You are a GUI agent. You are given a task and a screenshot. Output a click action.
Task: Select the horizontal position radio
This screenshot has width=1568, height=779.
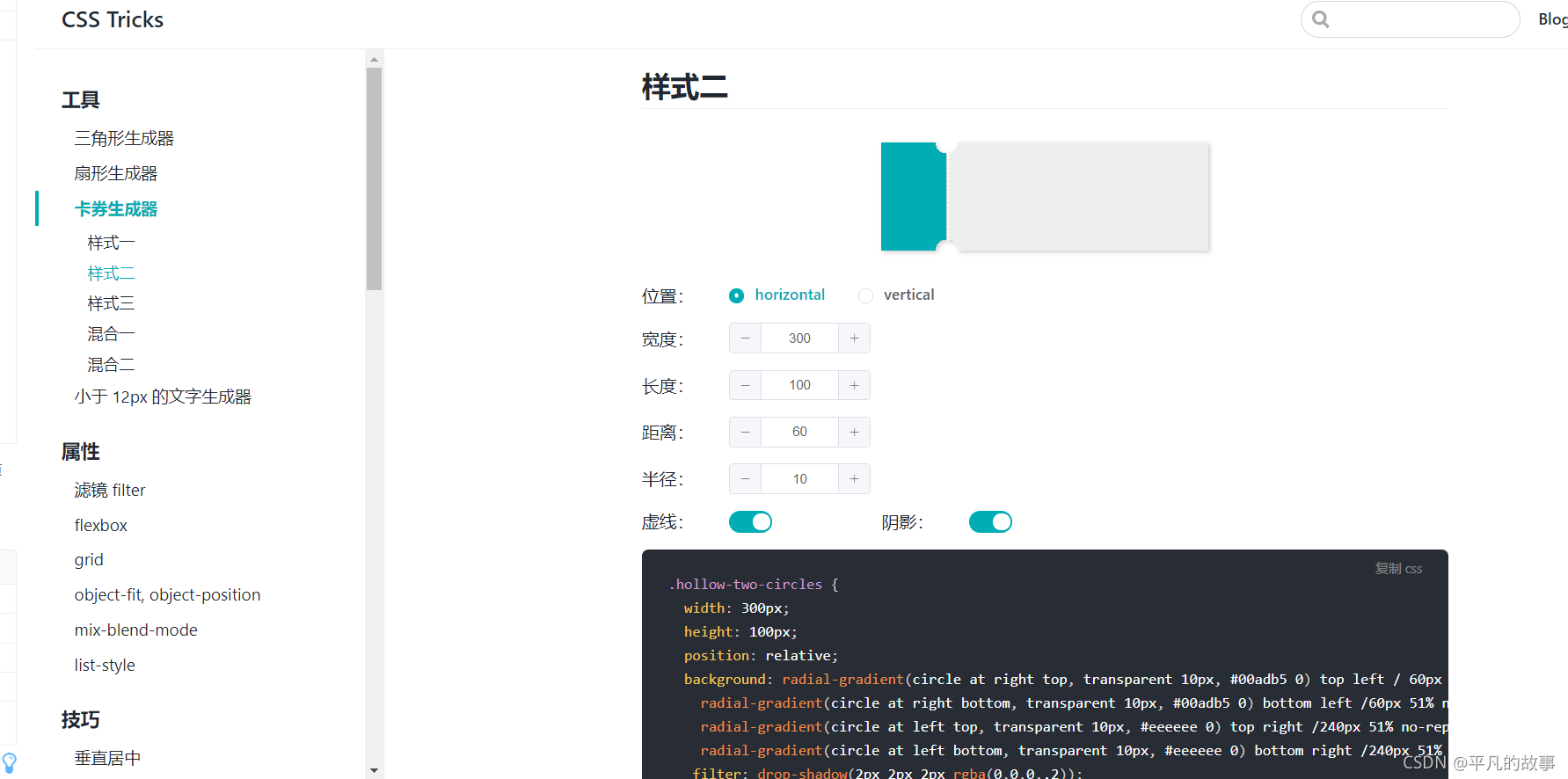(x=736, y=295)
